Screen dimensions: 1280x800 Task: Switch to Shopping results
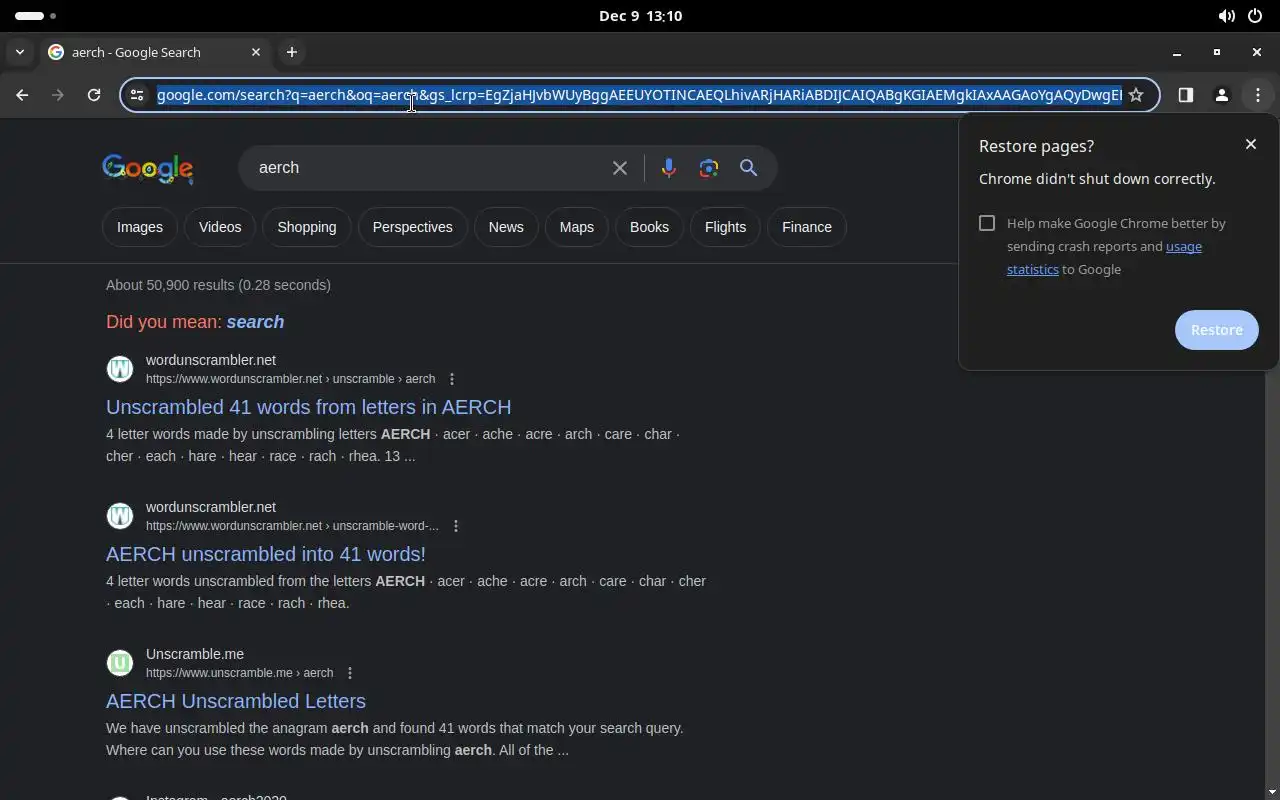click(x=307, y=227)
